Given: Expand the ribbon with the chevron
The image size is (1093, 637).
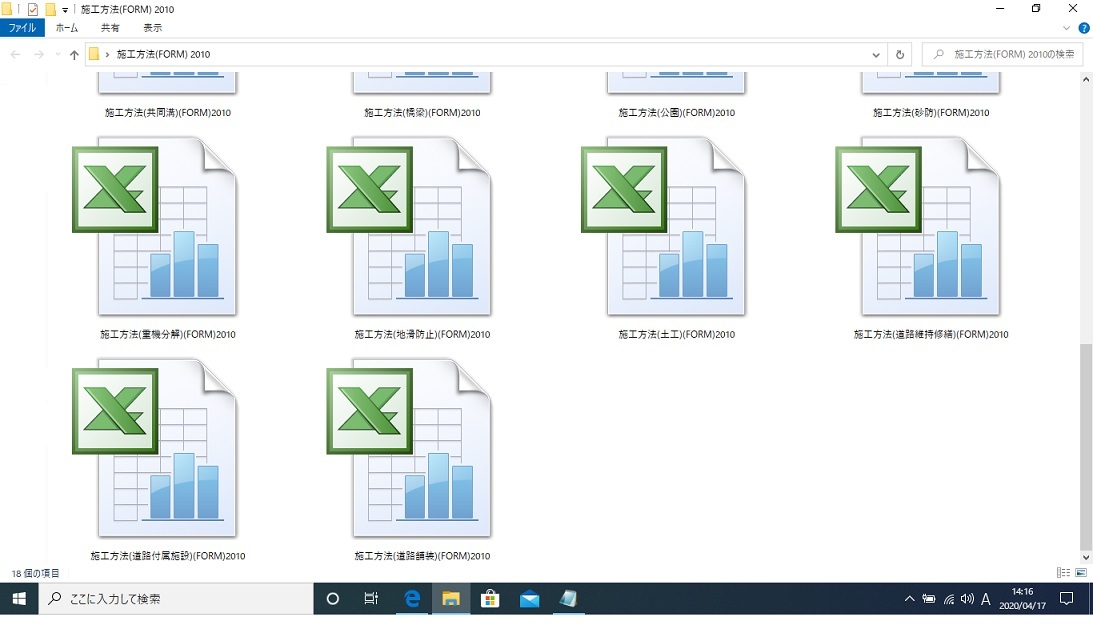Looking at the screenshot, I should tap(1066, 28).
